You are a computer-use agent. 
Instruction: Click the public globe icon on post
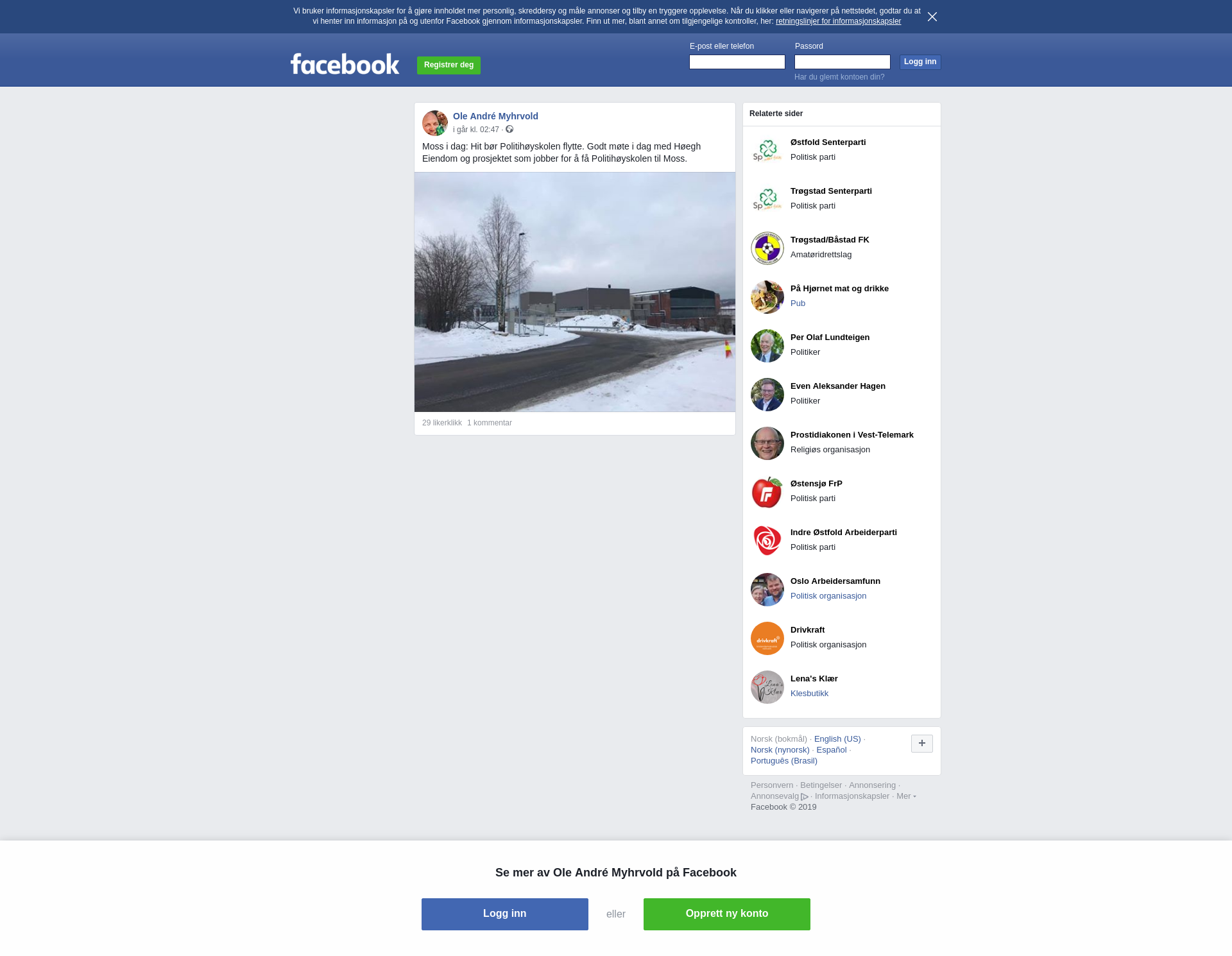click(x=509, y=130)
